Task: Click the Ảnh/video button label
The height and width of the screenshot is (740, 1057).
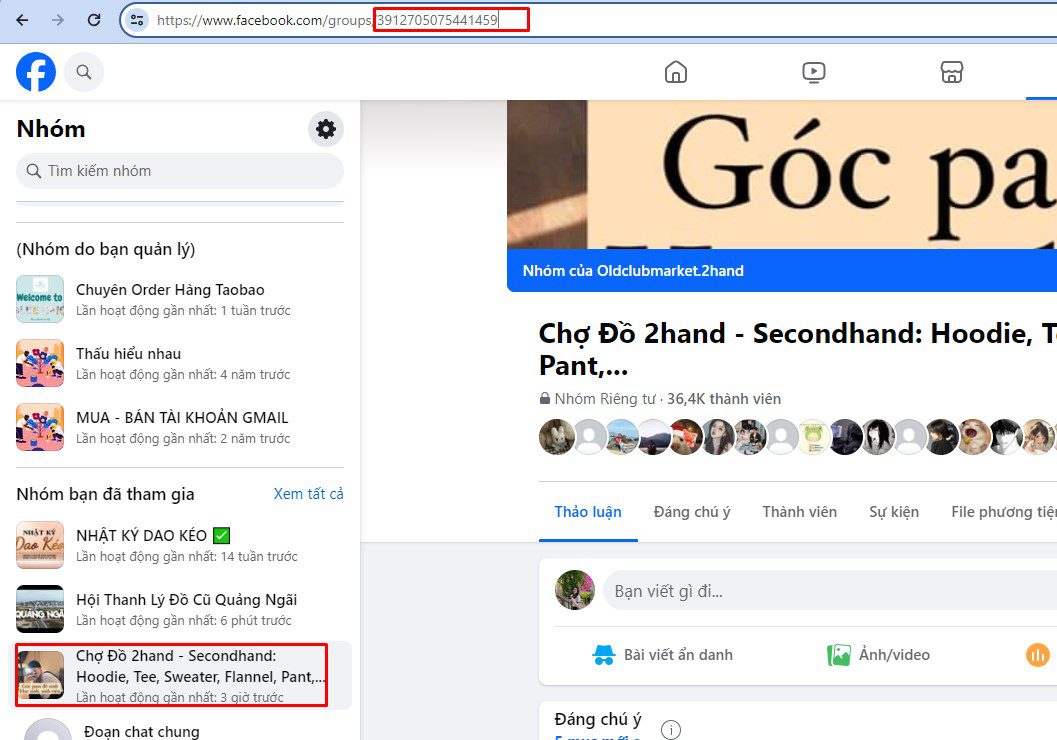Action: pos(894,654)
